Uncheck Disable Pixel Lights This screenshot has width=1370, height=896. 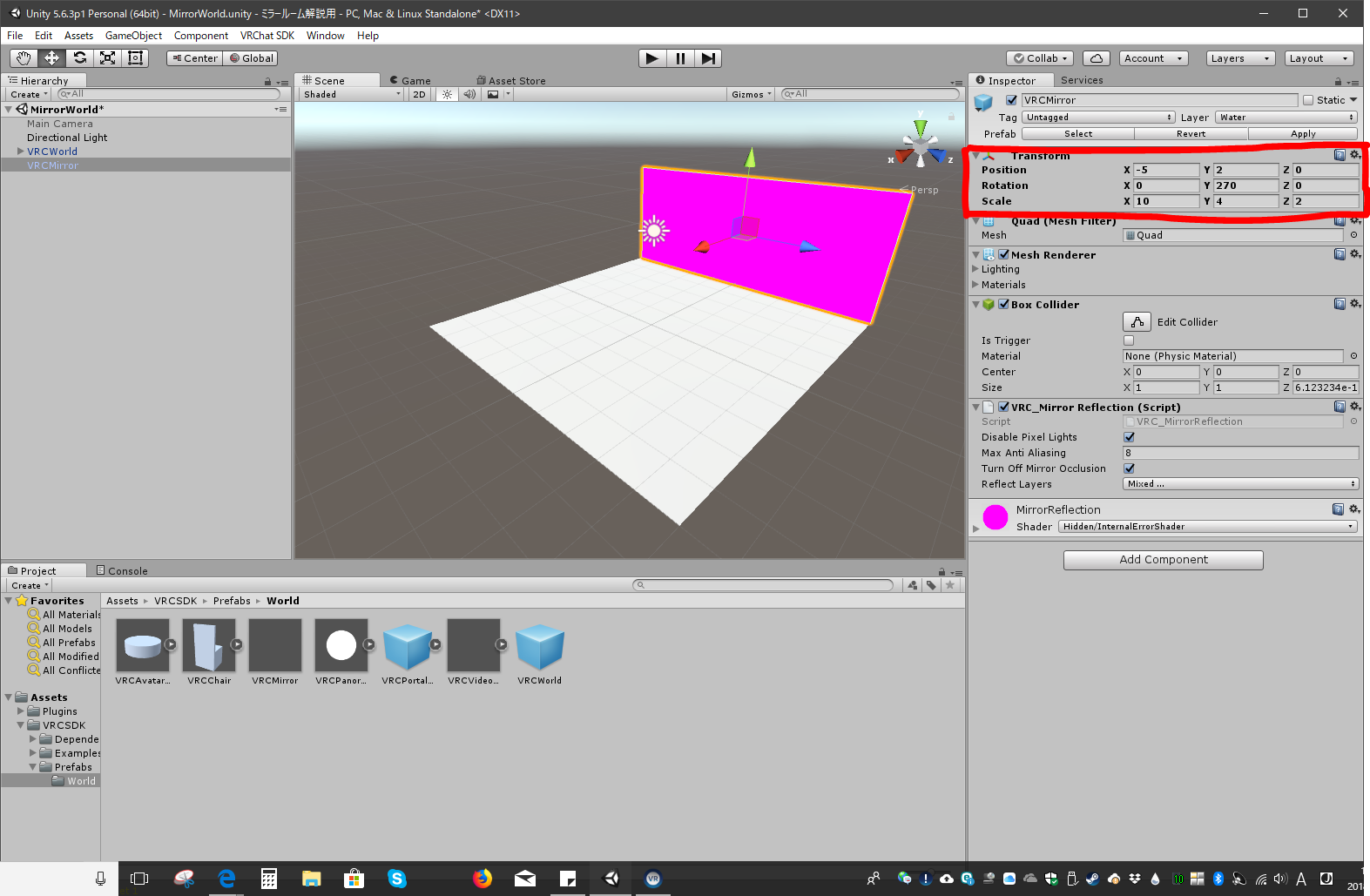click(x=1129, y=437)
